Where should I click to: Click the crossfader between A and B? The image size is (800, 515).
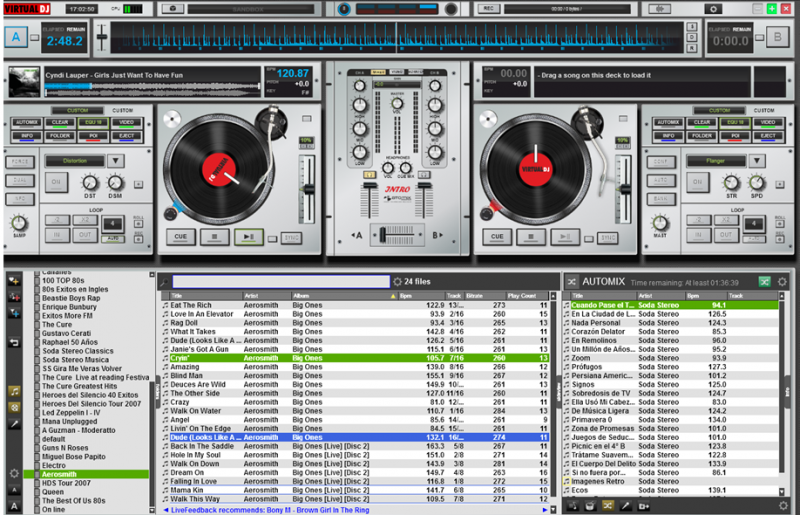coord(397,235)
